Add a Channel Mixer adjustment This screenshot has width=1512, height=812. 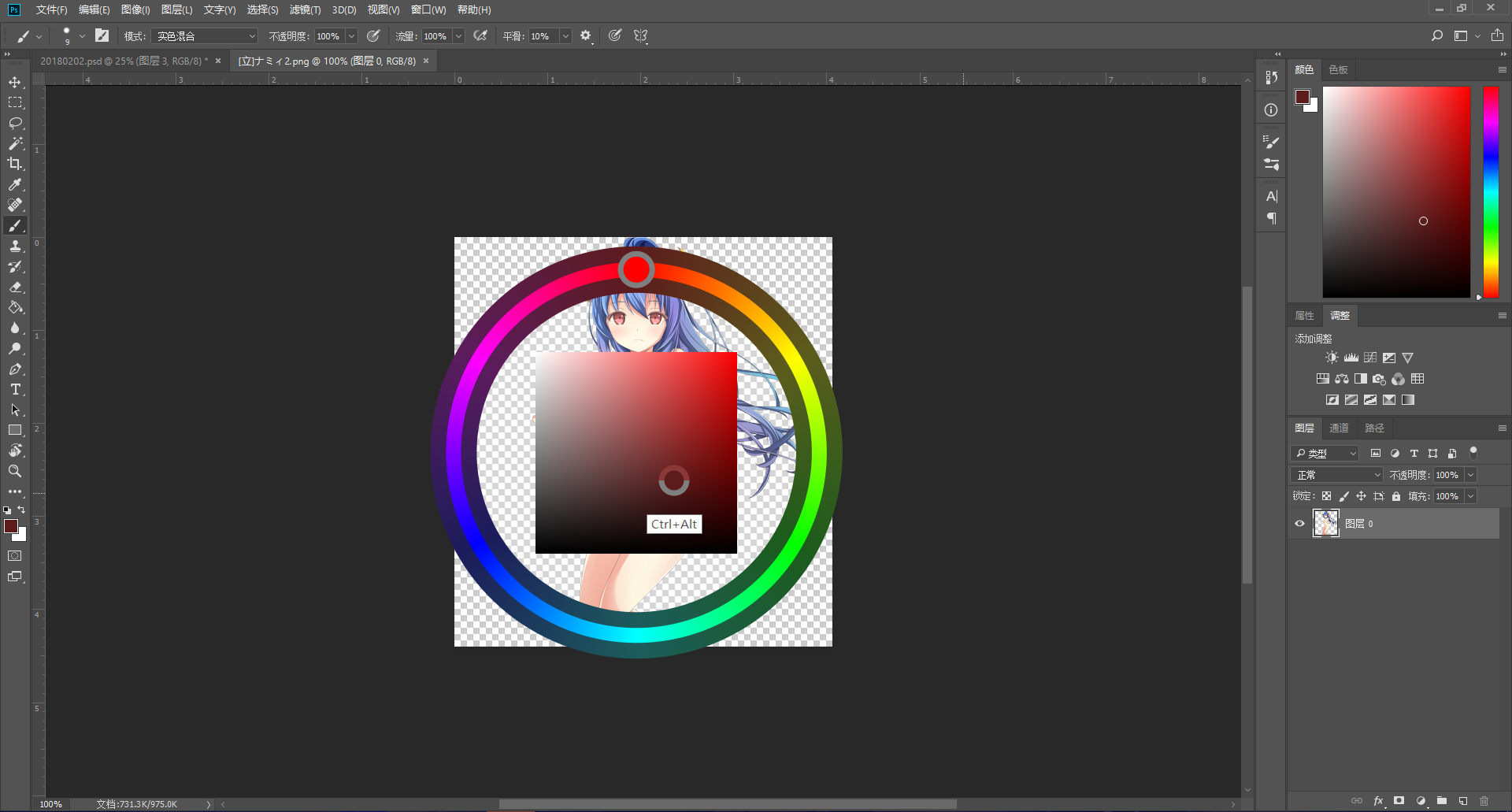coord(1398,379)
